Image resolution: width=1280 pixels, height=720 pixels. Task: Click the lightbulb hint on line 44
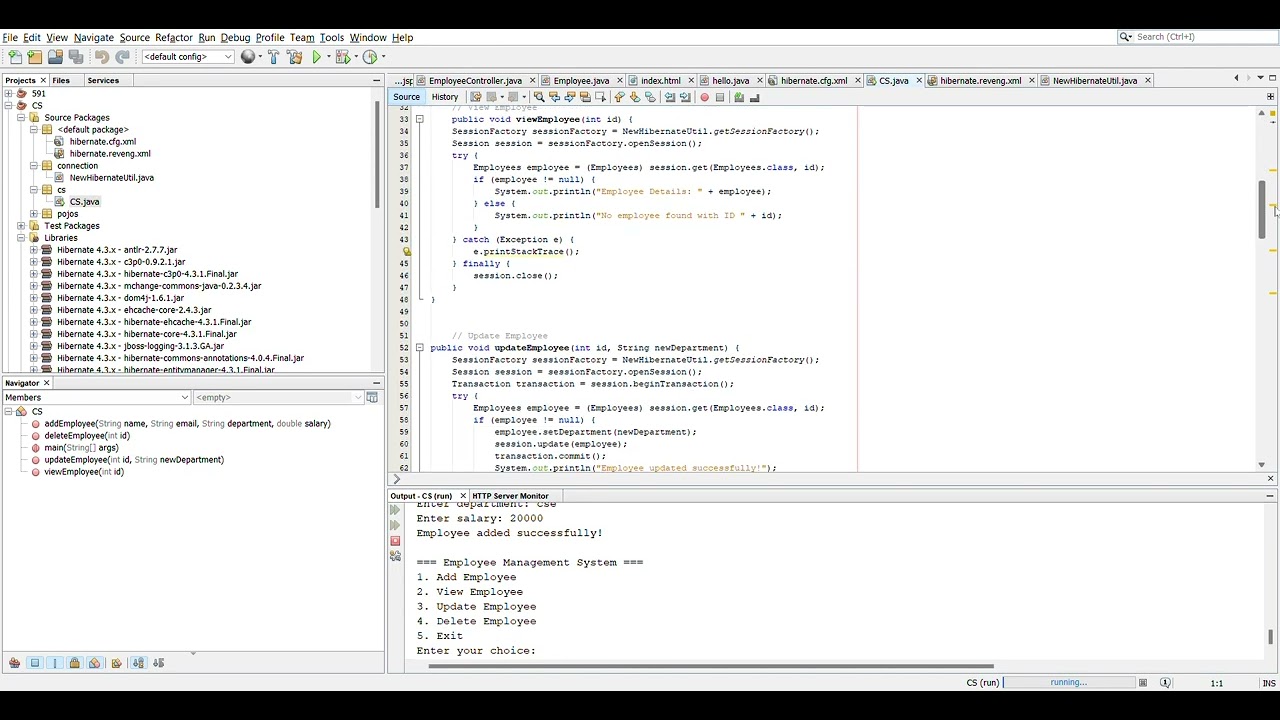pos(406,252)
